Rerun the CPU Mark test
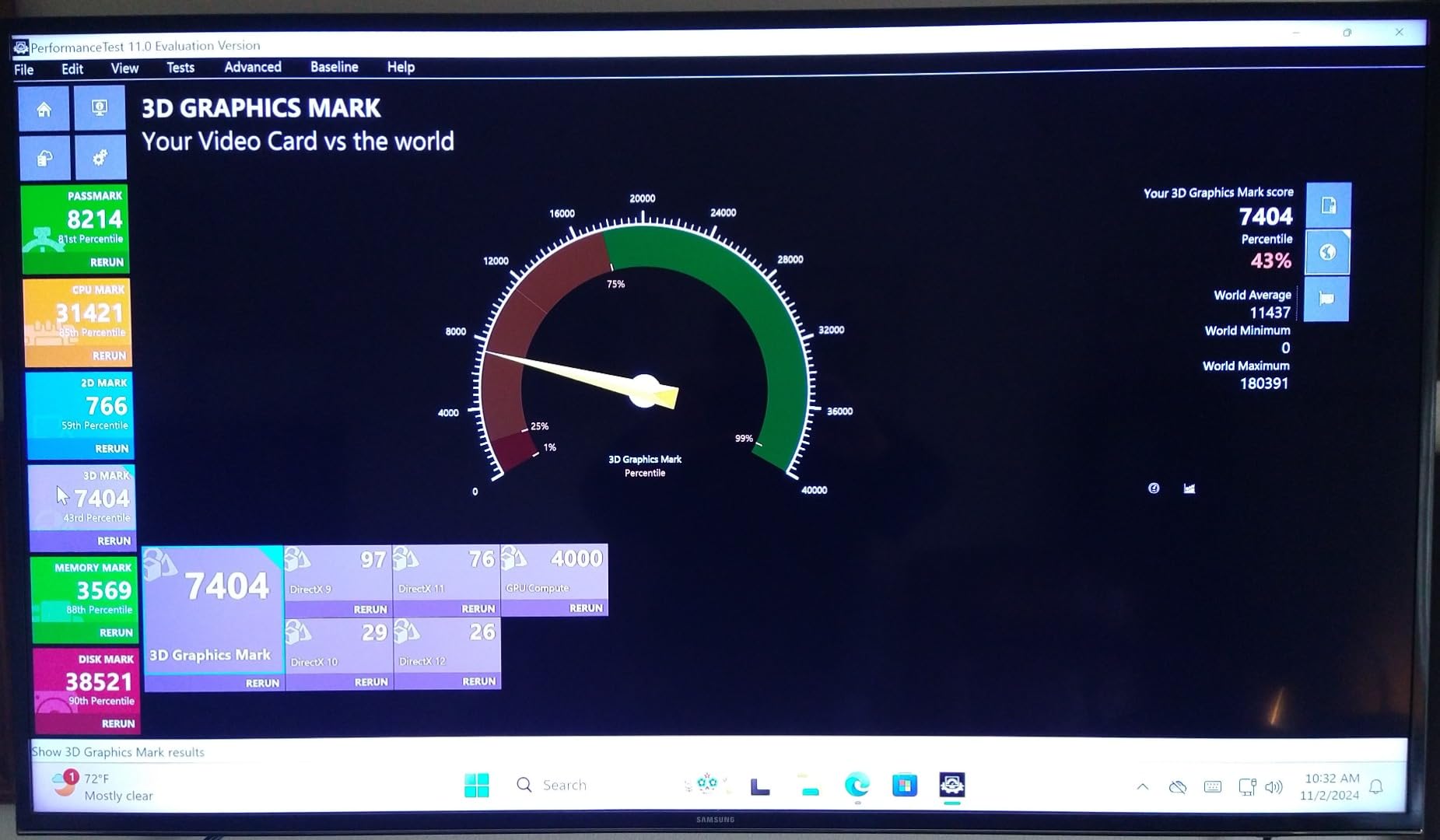The image size is (1440, 840). click(x=109, y=355)
